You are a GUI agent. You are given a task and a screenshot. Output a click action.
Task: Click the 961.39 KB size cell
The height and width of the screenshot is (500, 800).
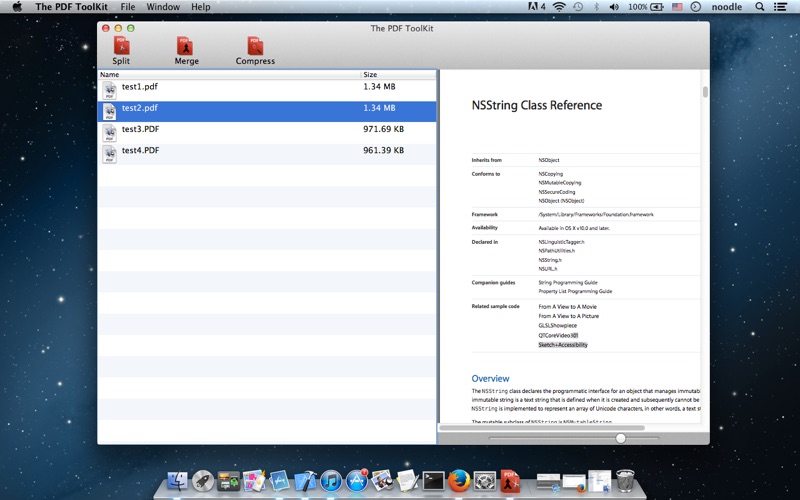click(x=383, y=151)
